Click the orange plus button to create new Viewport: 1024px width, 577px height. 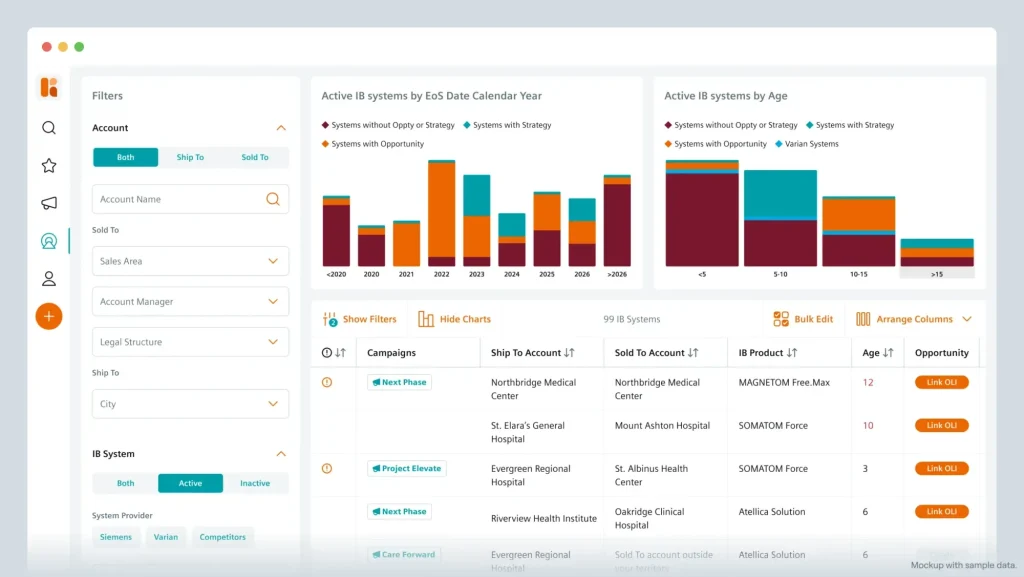click(x=48, y=316)
